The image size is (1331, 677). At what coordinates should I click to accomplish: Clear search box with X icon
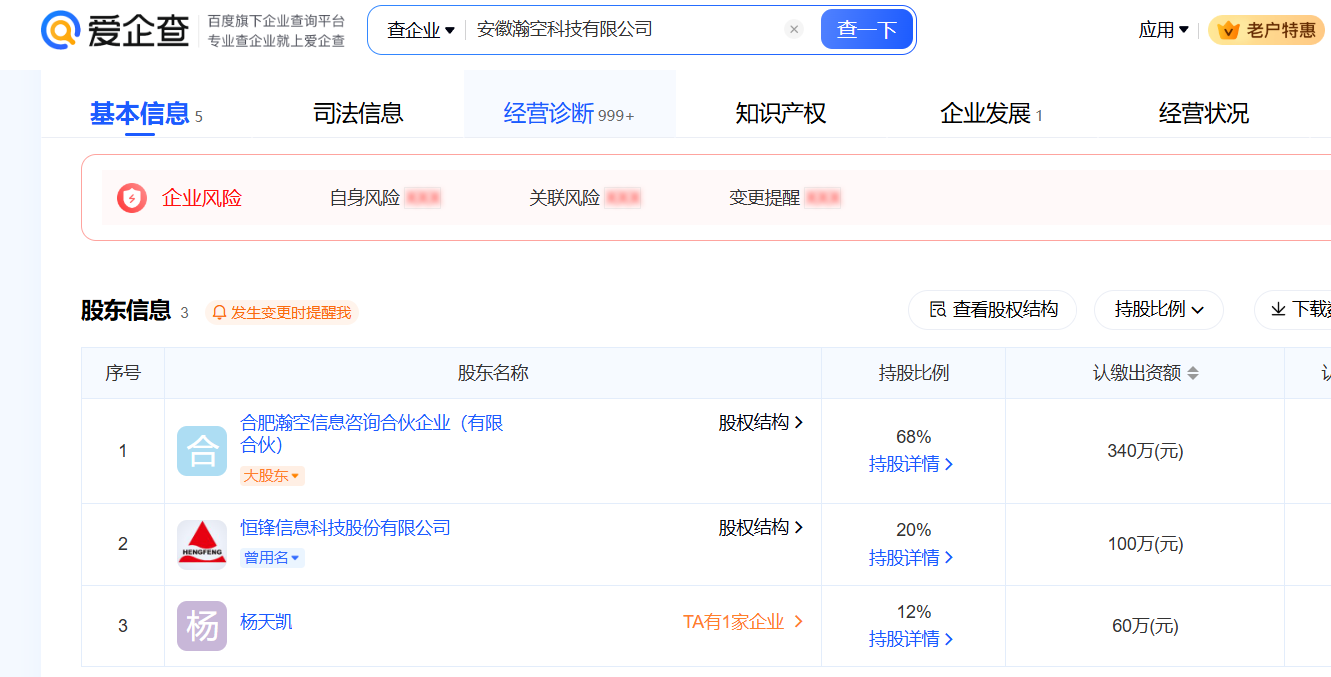(x=794, y=30)
